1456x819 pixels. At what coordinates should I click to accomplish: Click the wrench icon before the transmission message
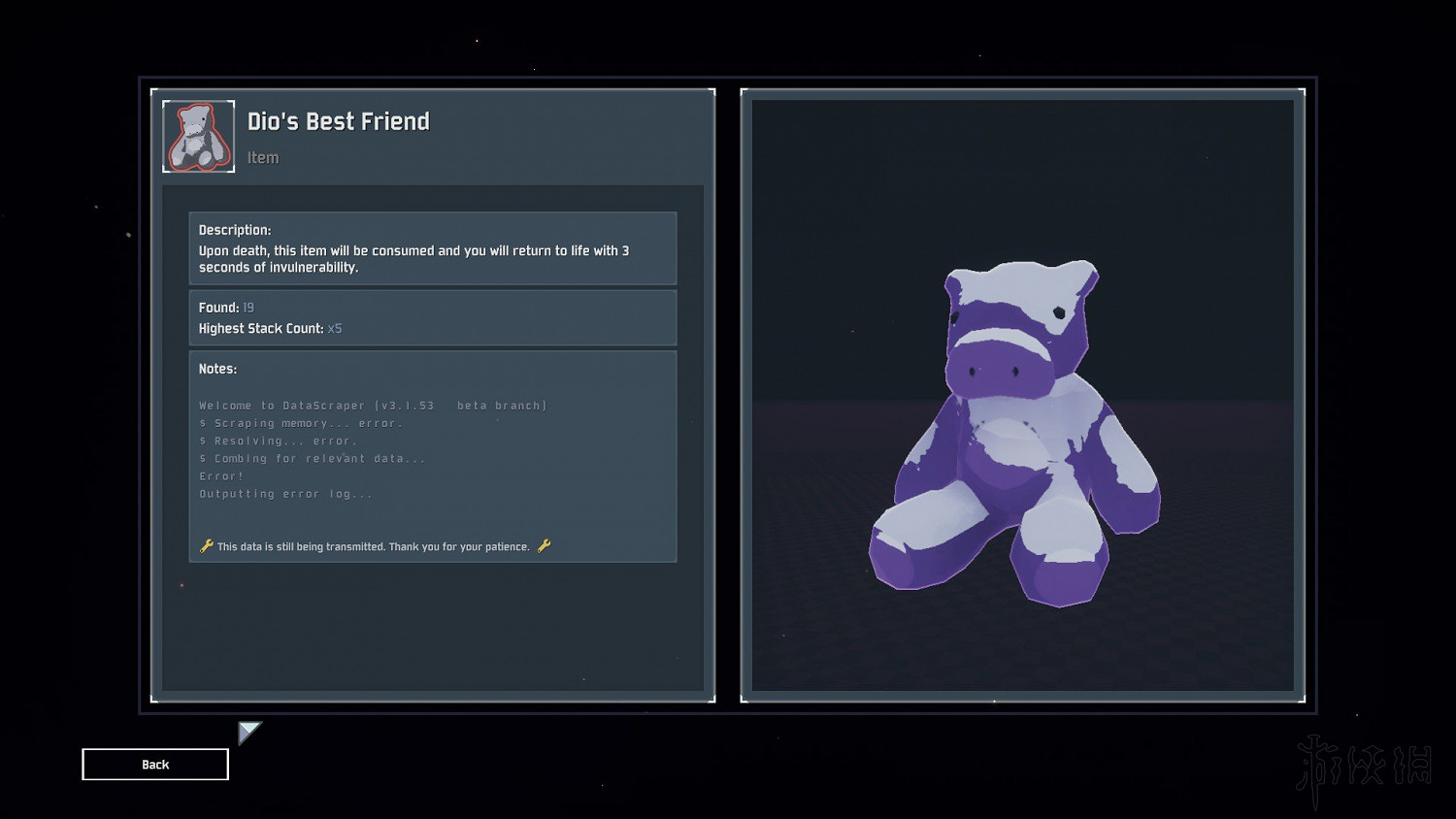[x=206, y=546]
